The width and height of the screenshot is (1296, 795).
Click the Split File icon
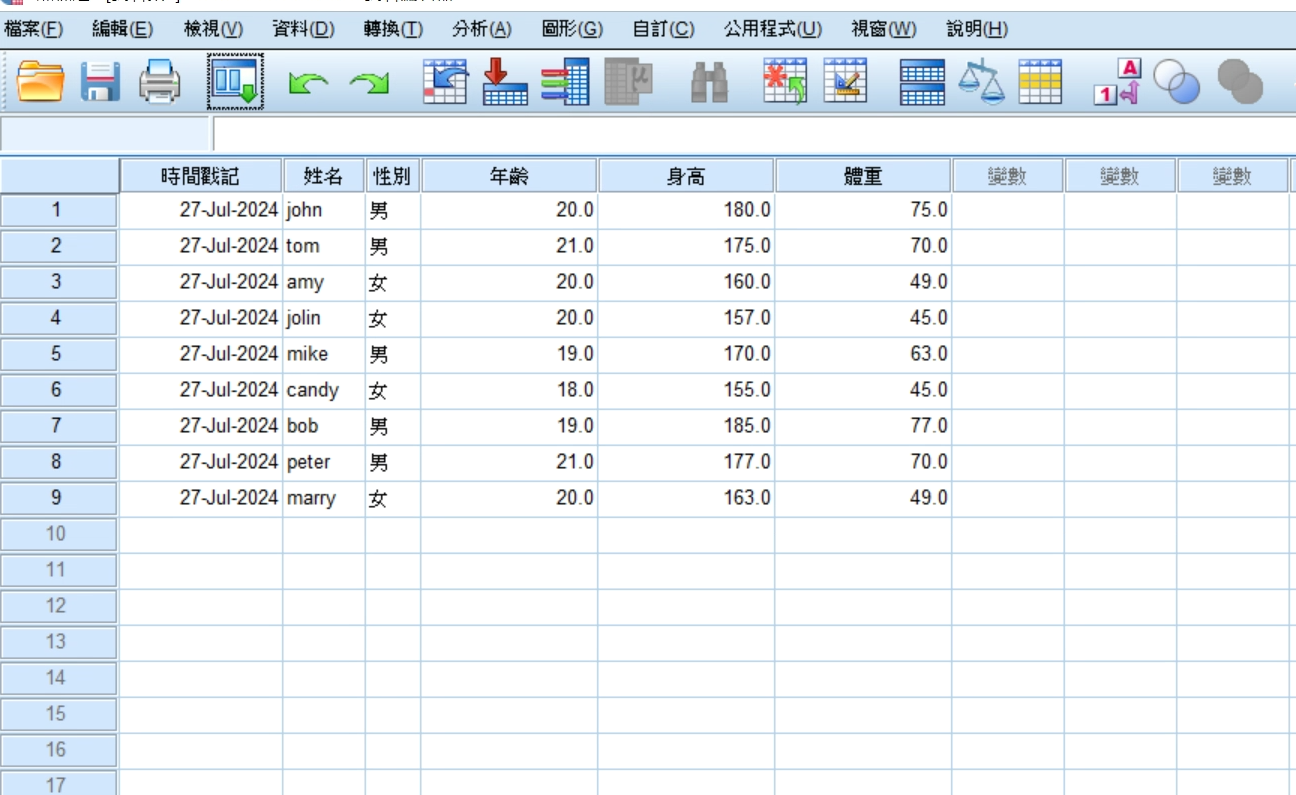point(921,82)
